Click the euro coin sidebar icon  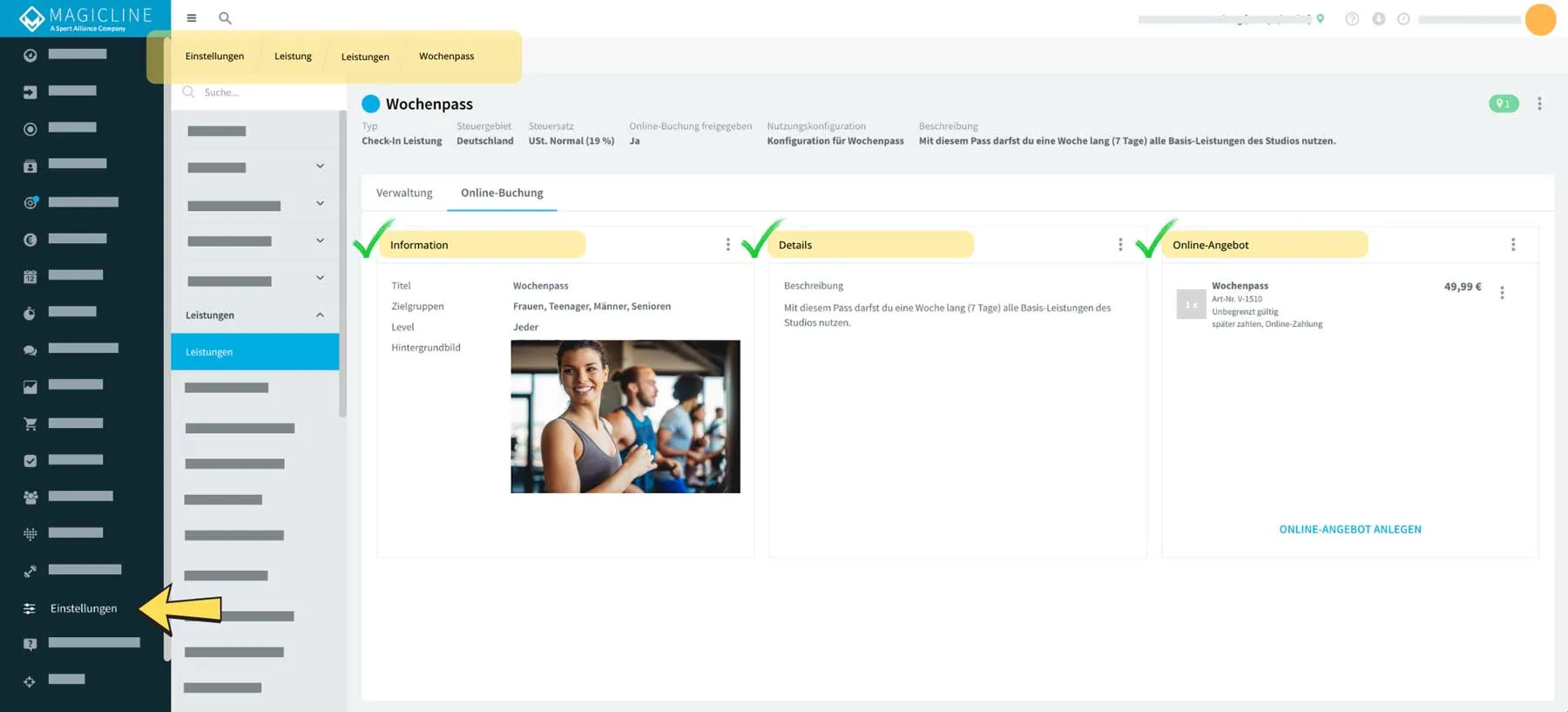pos(30,240)
